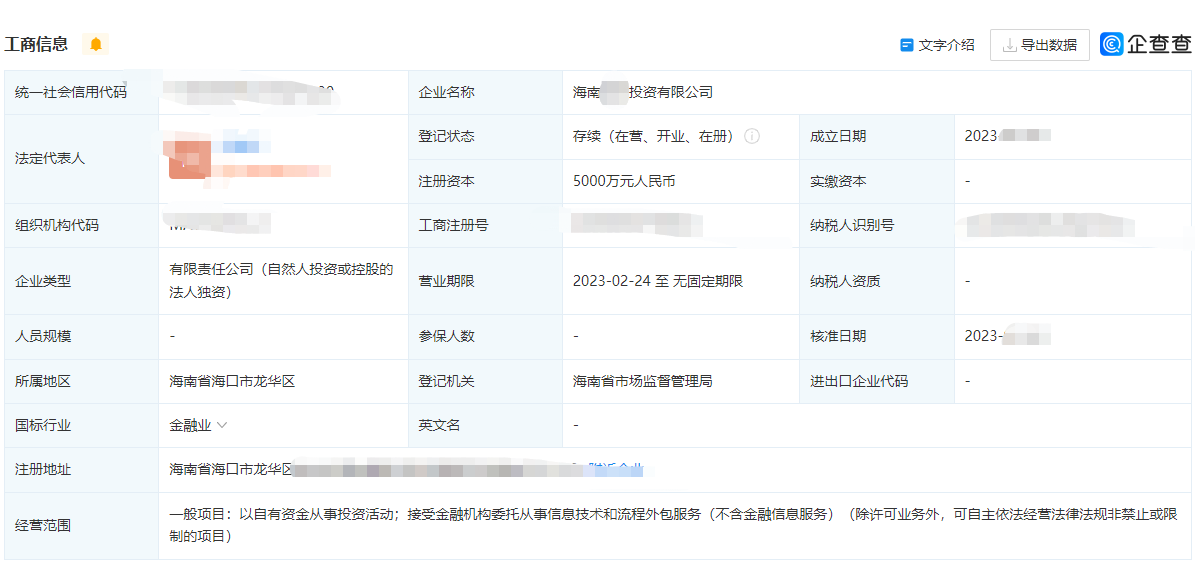Click the chevron arrow next to 金融业

click(222, 425)
